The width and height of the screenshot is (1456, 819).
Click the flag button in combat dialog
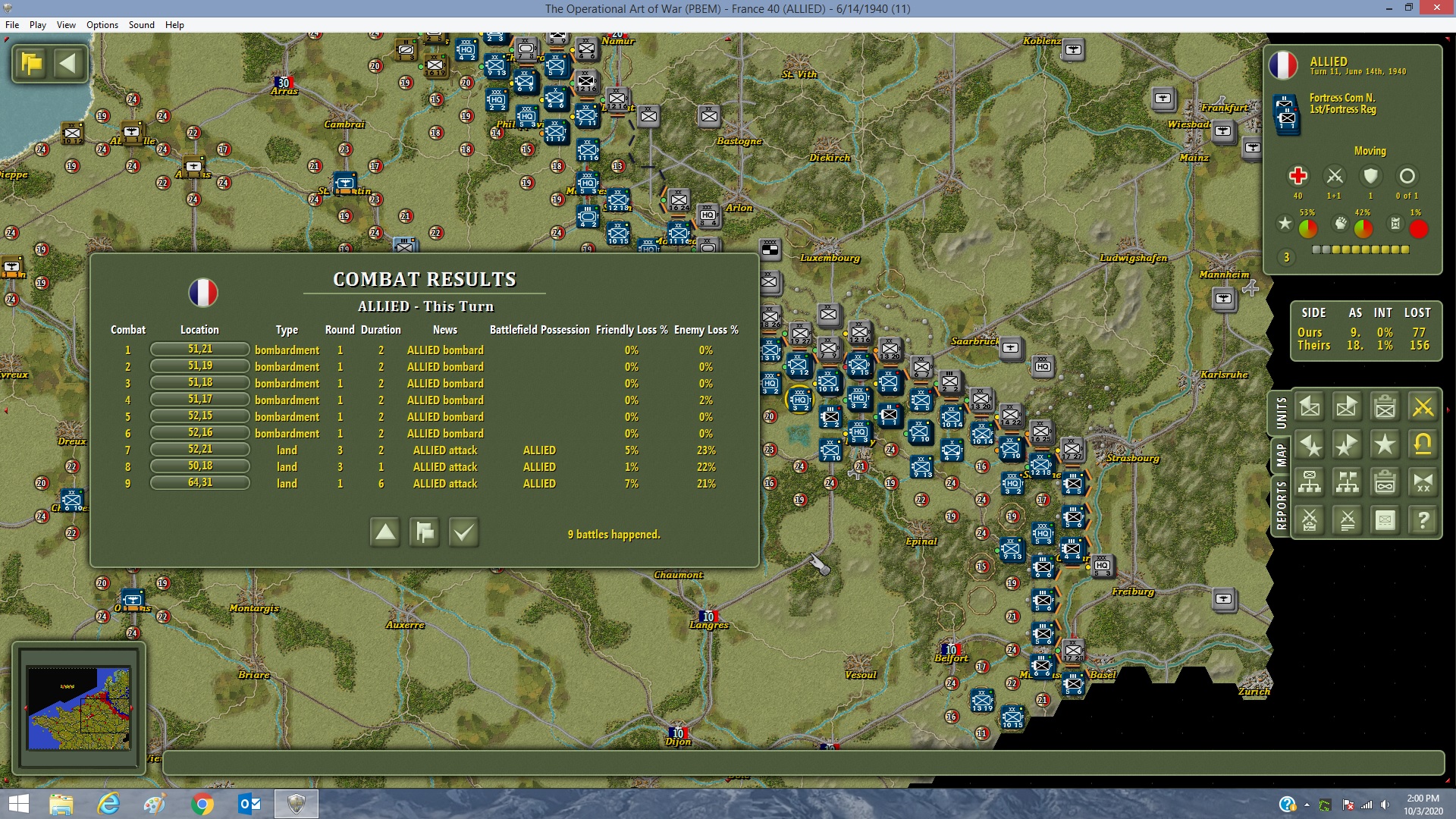click(425, 532)
